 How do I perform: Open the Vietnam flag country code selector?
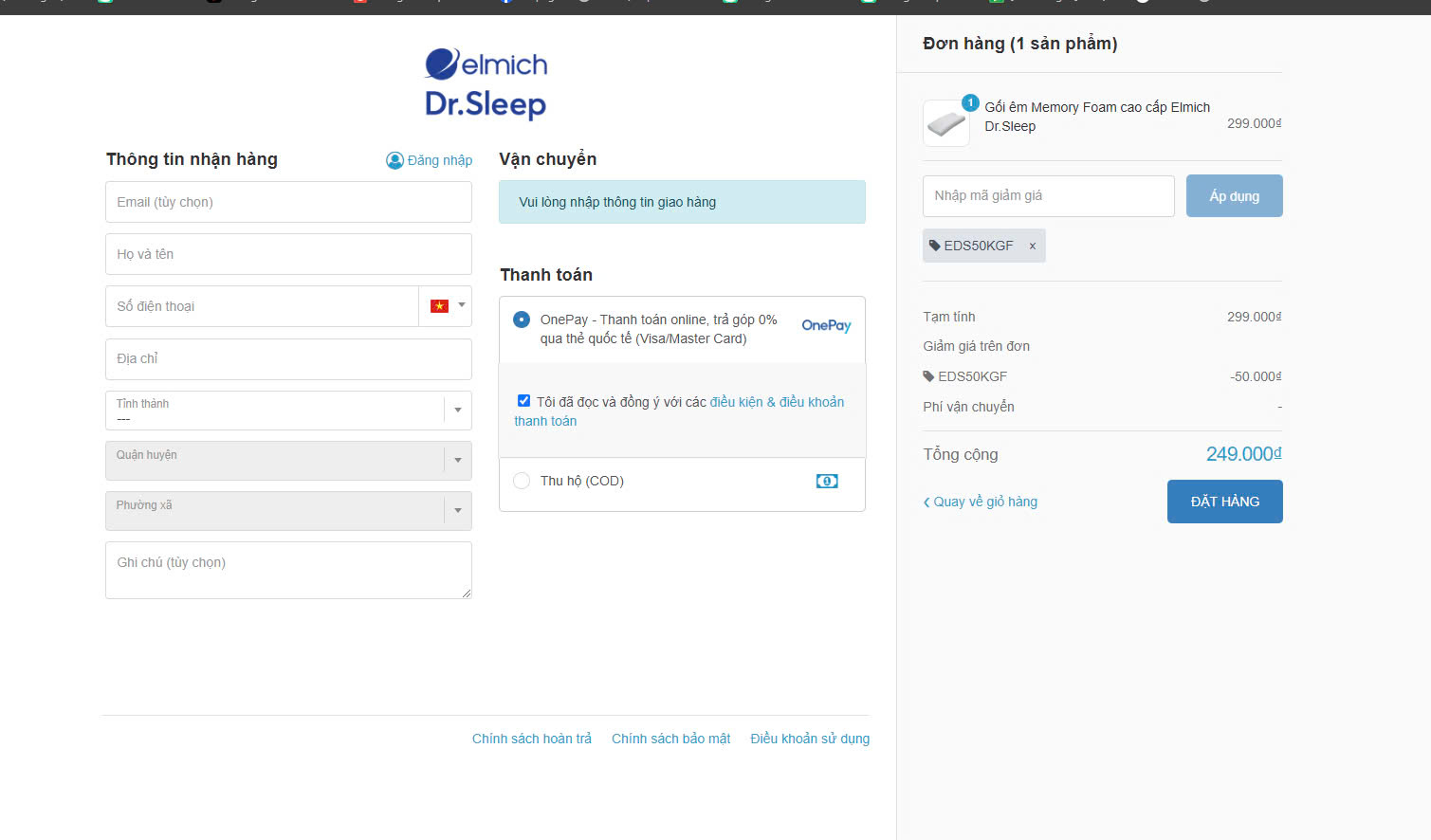pos(446,306)
